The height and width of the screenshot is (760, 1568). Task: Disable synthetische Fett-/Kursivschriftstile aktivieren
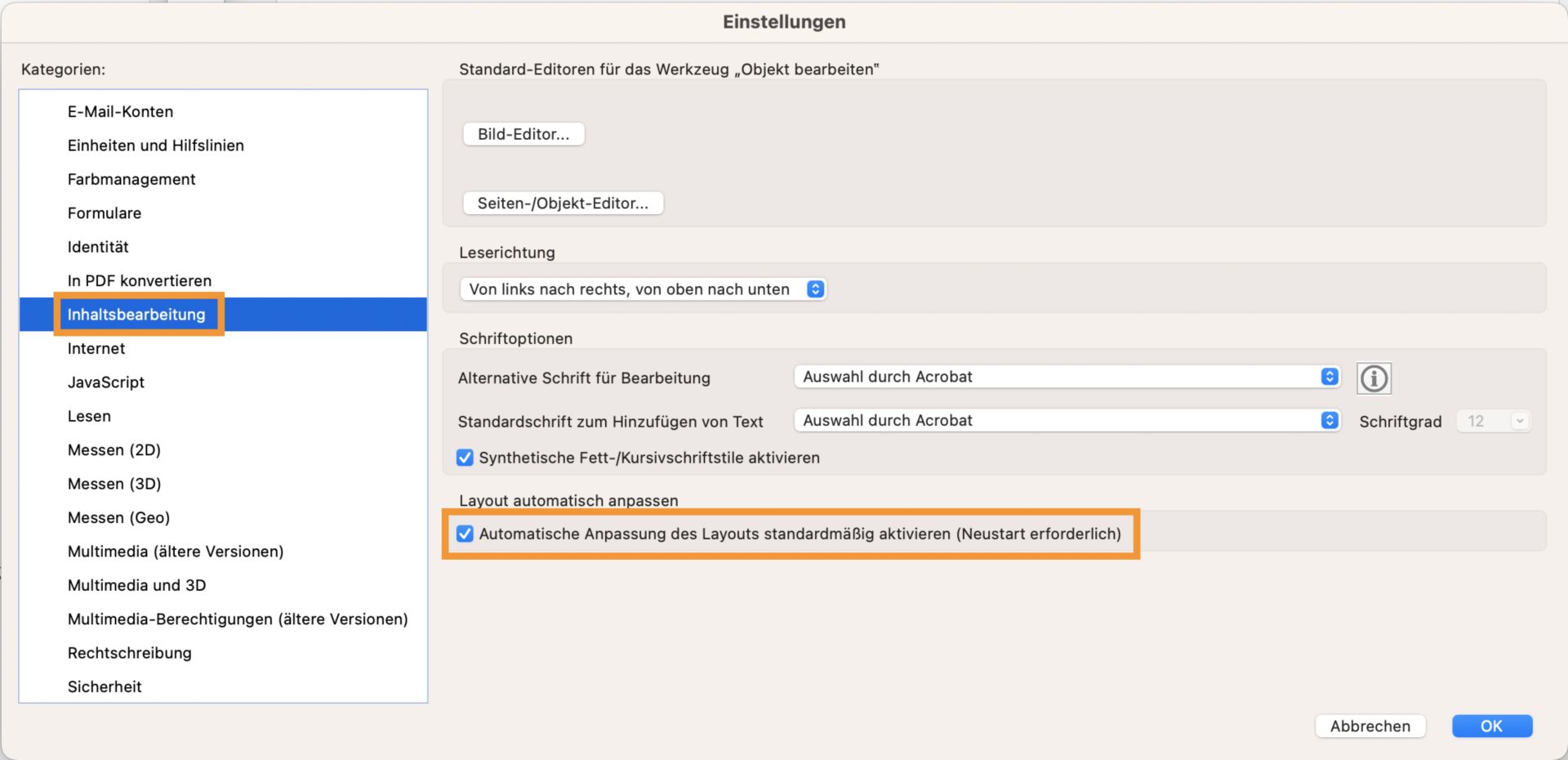coord(465,458)
